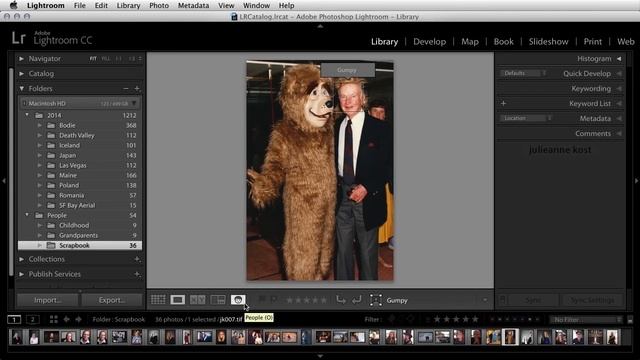Image resolution: width=640 pixels, height=360 pixels.
Task: Add keyword with Keyword List plus icon
Action: point(503,104)
